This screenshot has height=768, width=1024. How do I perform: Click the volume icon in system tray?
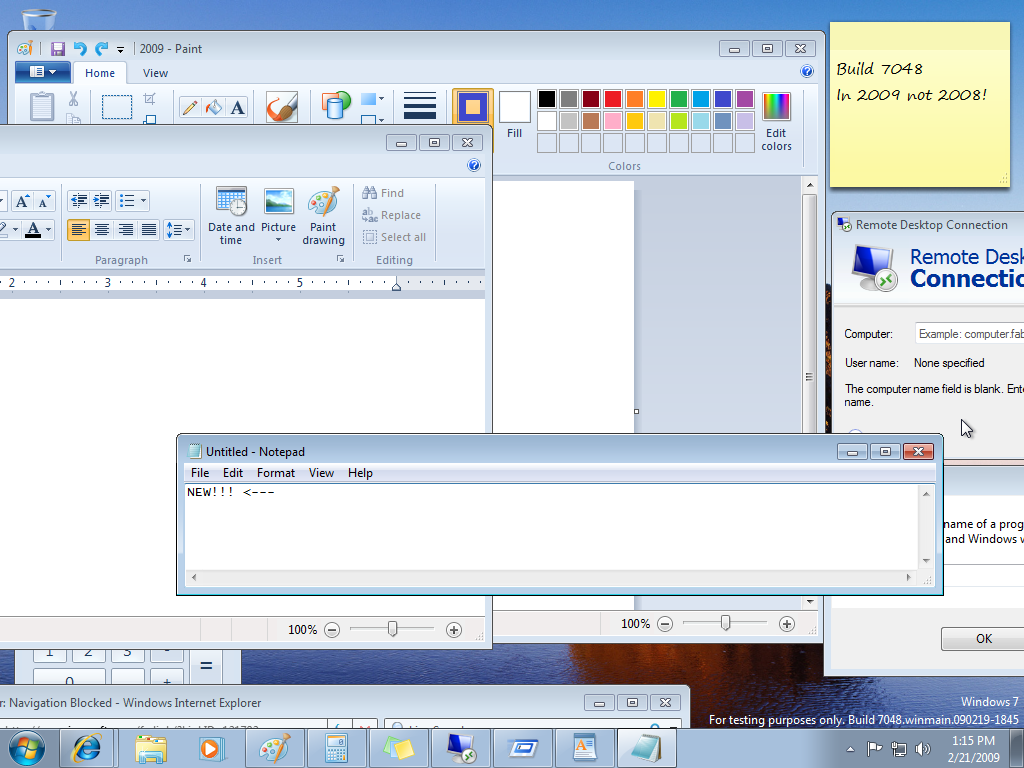tap(922, 748)
